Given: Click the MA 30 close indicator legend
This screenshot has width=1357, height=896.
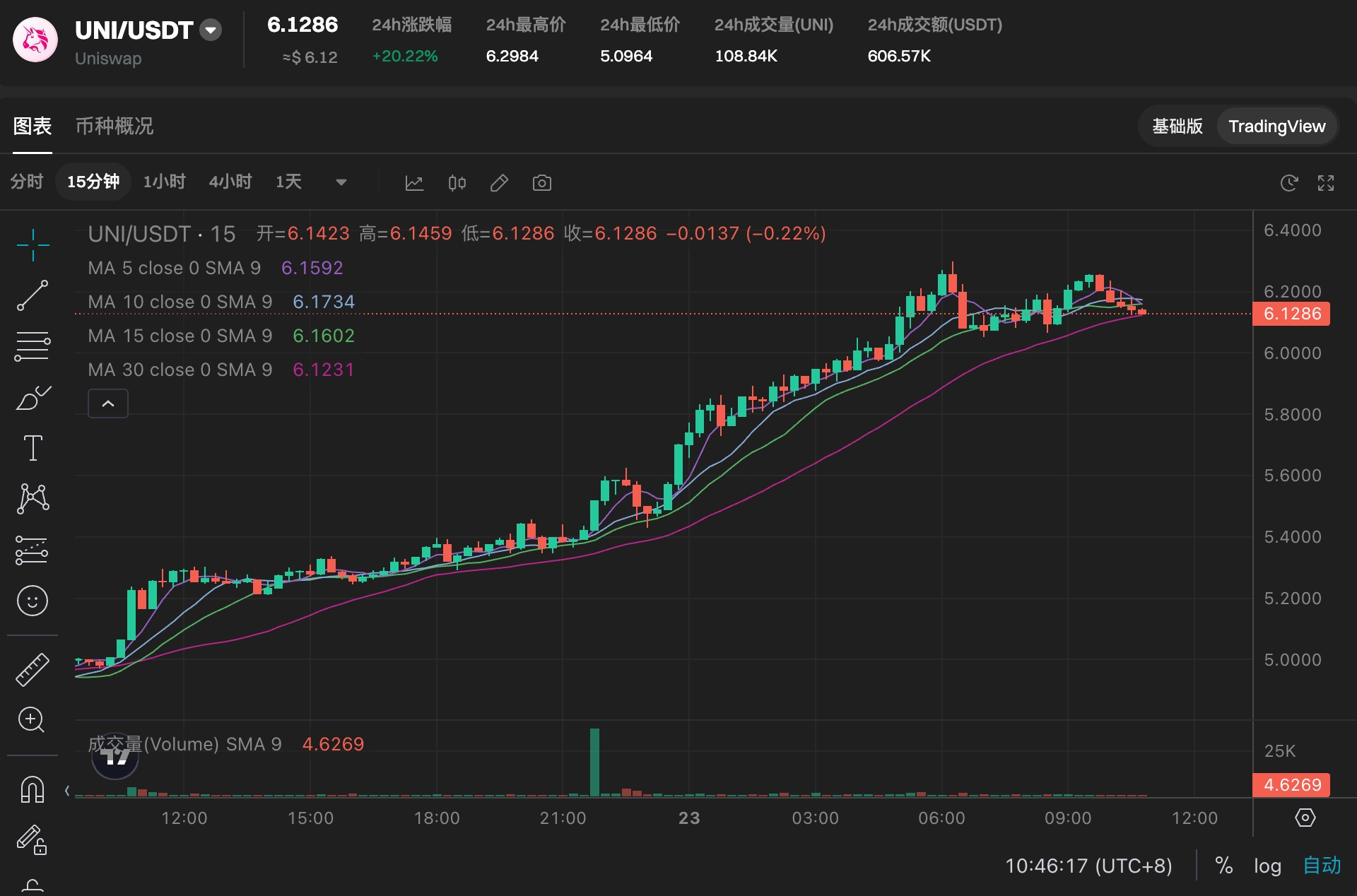Looking at the screenshot, I should coord(180,370).
